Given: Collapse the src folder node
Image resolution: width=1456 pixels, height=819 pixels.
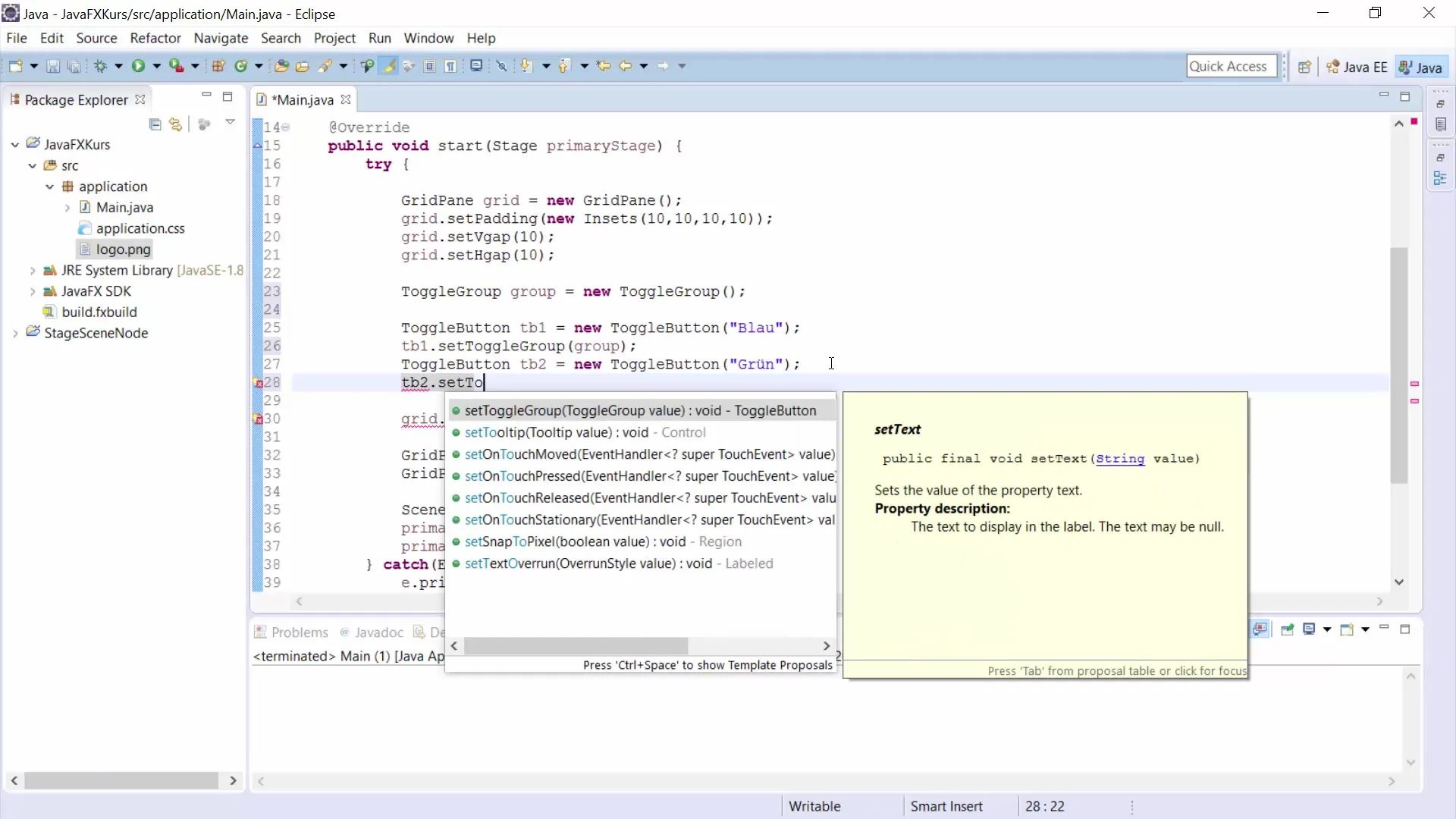Looking at the screenshot, I should coord(32,165).
